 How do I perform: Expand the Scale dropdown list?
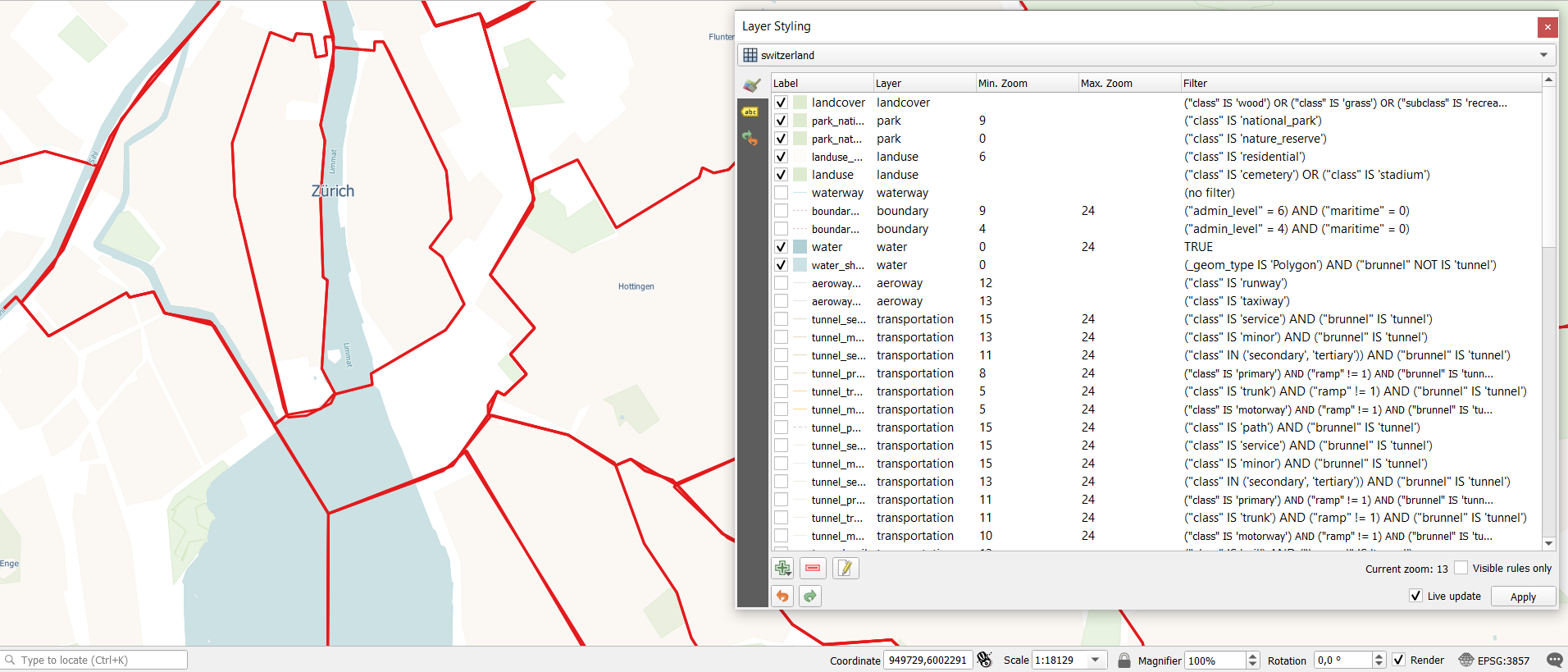[1096, 661]
